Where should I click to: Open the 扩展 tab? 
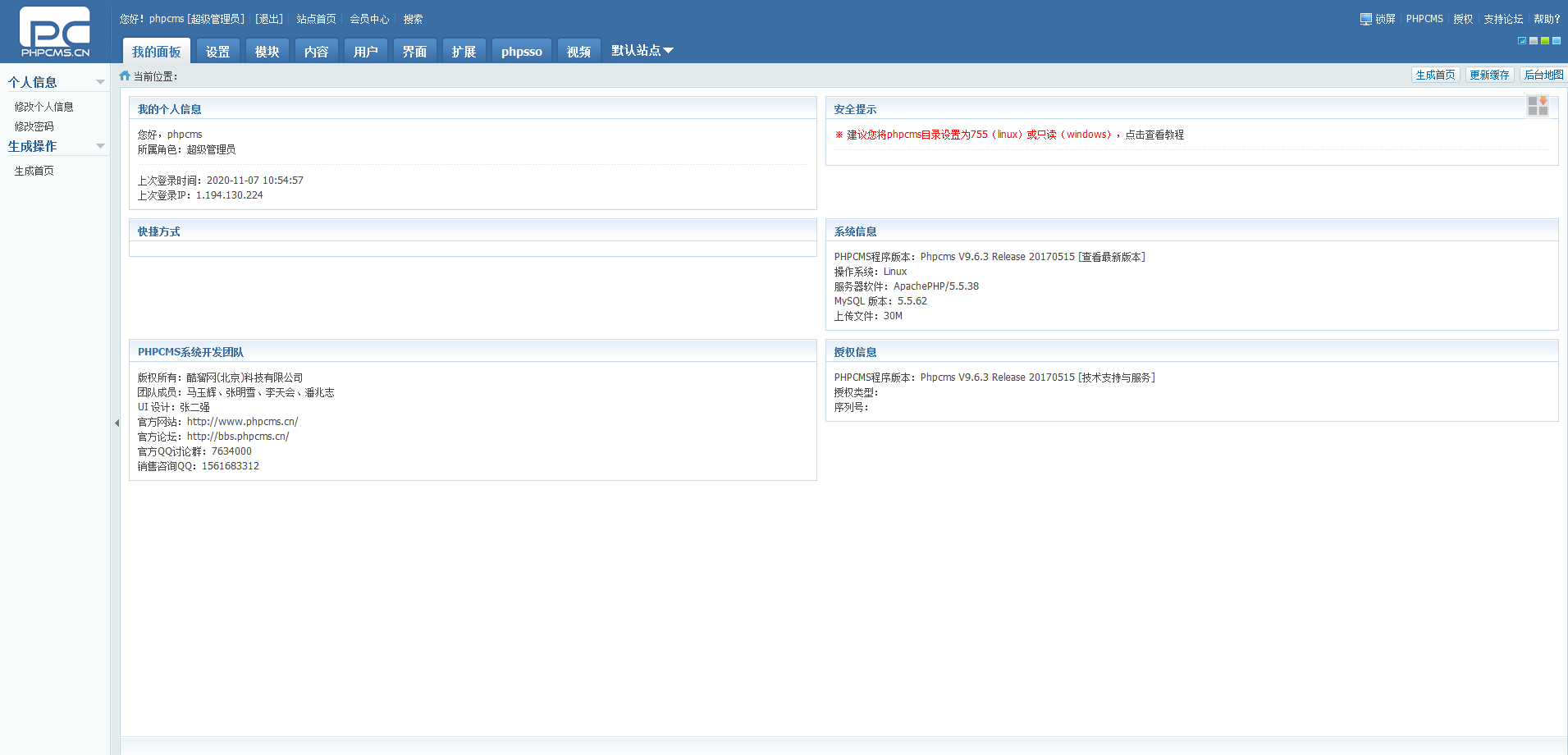click(x=464, y=51)
